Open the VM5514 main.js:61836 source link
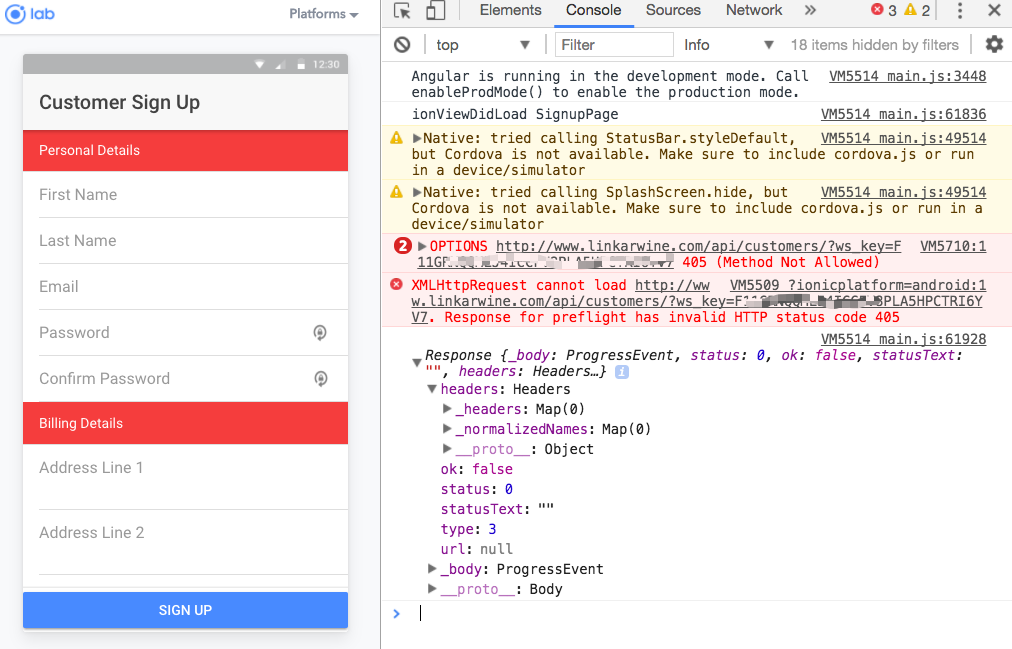 tap(903, 115)
